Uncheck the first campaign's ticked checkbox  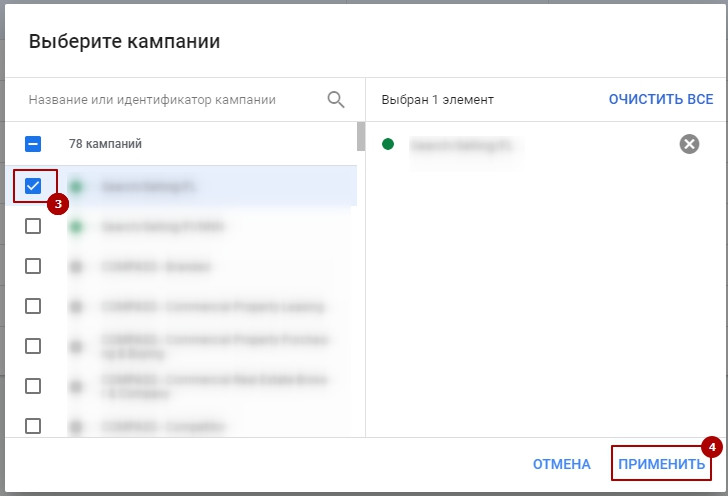(33, 186)
